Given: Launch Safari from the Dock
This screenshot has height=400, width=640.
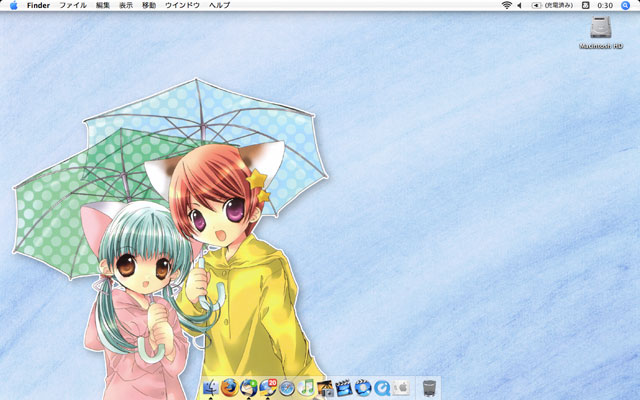Looking at the screenshot, I should click(287, 388).
